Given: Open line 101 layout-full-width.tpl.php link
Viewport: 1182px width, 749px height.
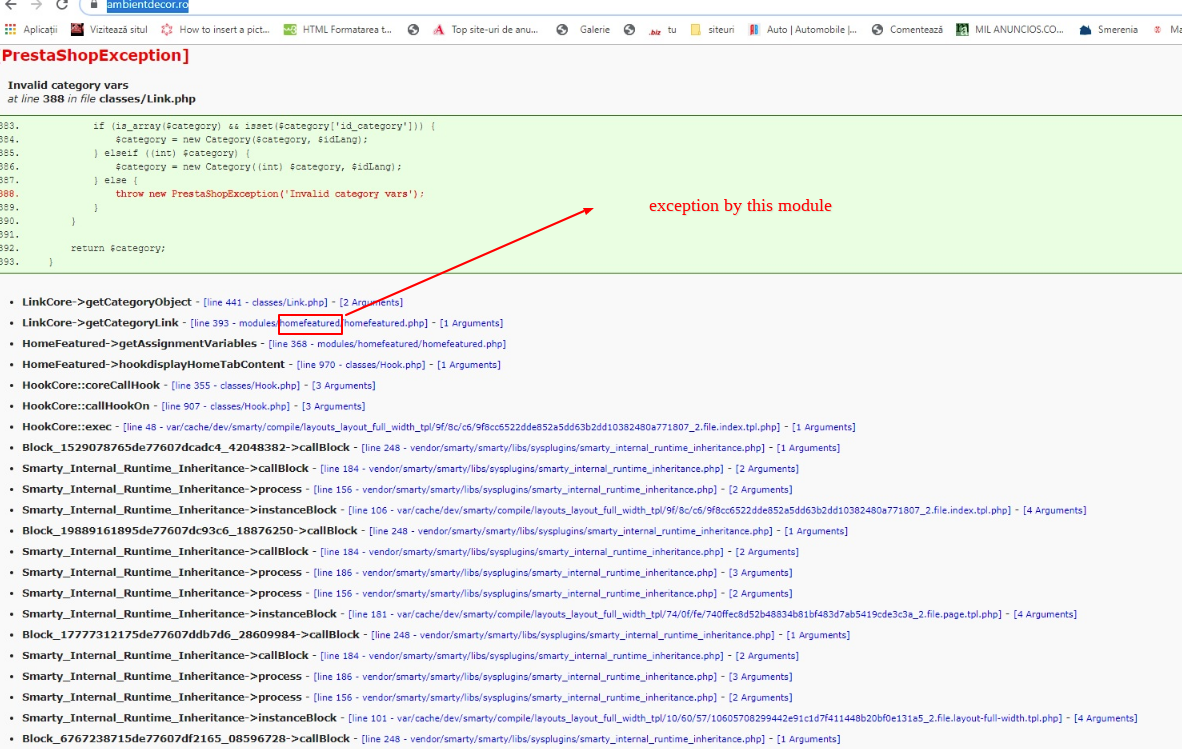Looking at the screenshot, I should tap(705, 718).
